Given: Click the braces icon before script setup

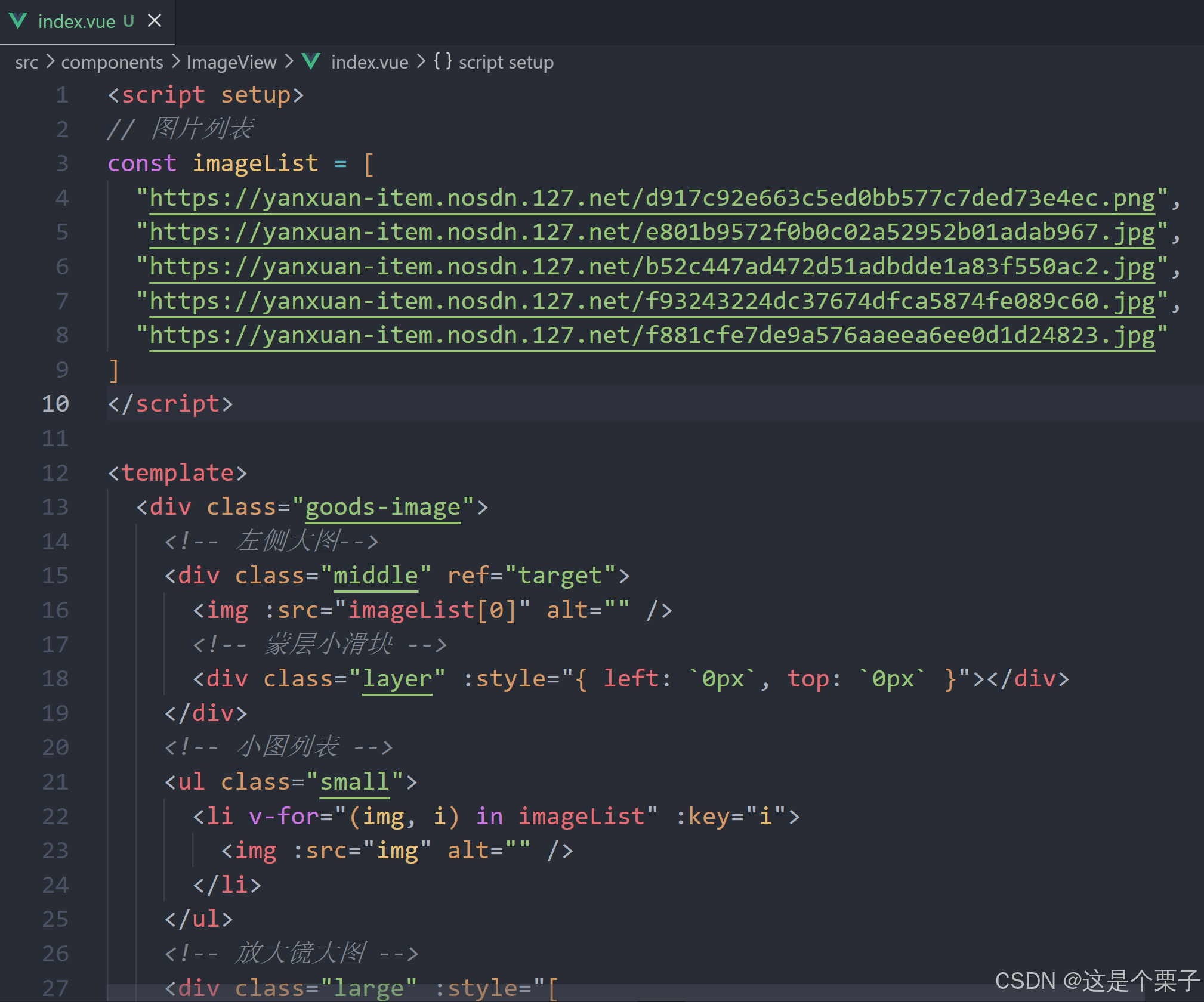Looking at the screenshot, I should point(442,61).
